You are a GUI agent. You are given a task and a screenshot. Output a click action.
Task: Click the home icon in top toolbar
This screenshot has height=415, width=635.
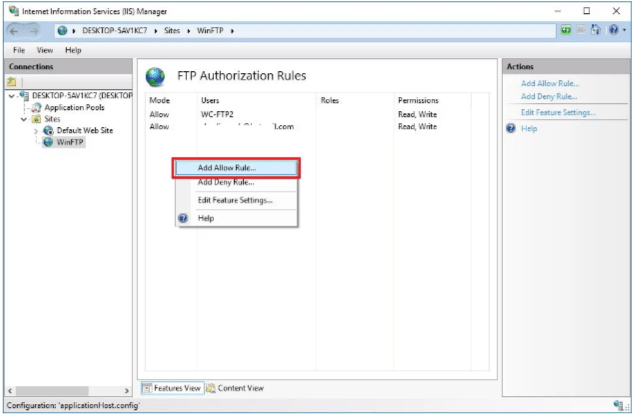click(595, 30)
